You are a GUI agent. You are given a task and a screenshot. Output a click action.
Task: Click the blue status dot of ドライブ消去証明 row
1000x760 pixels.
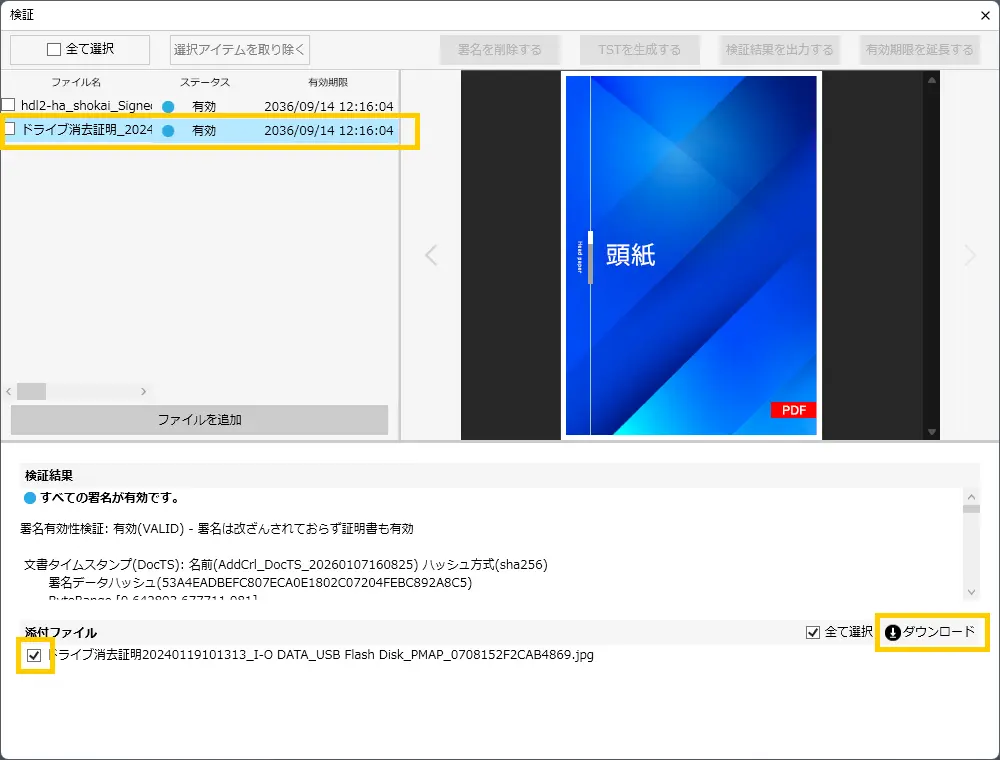(168, 131)
